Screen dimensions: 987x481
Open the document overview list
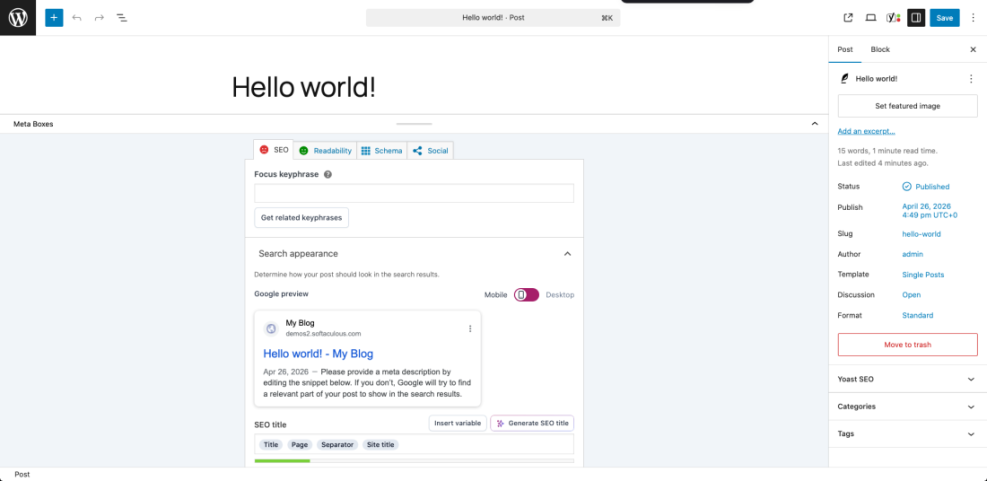tap(121, 18)
